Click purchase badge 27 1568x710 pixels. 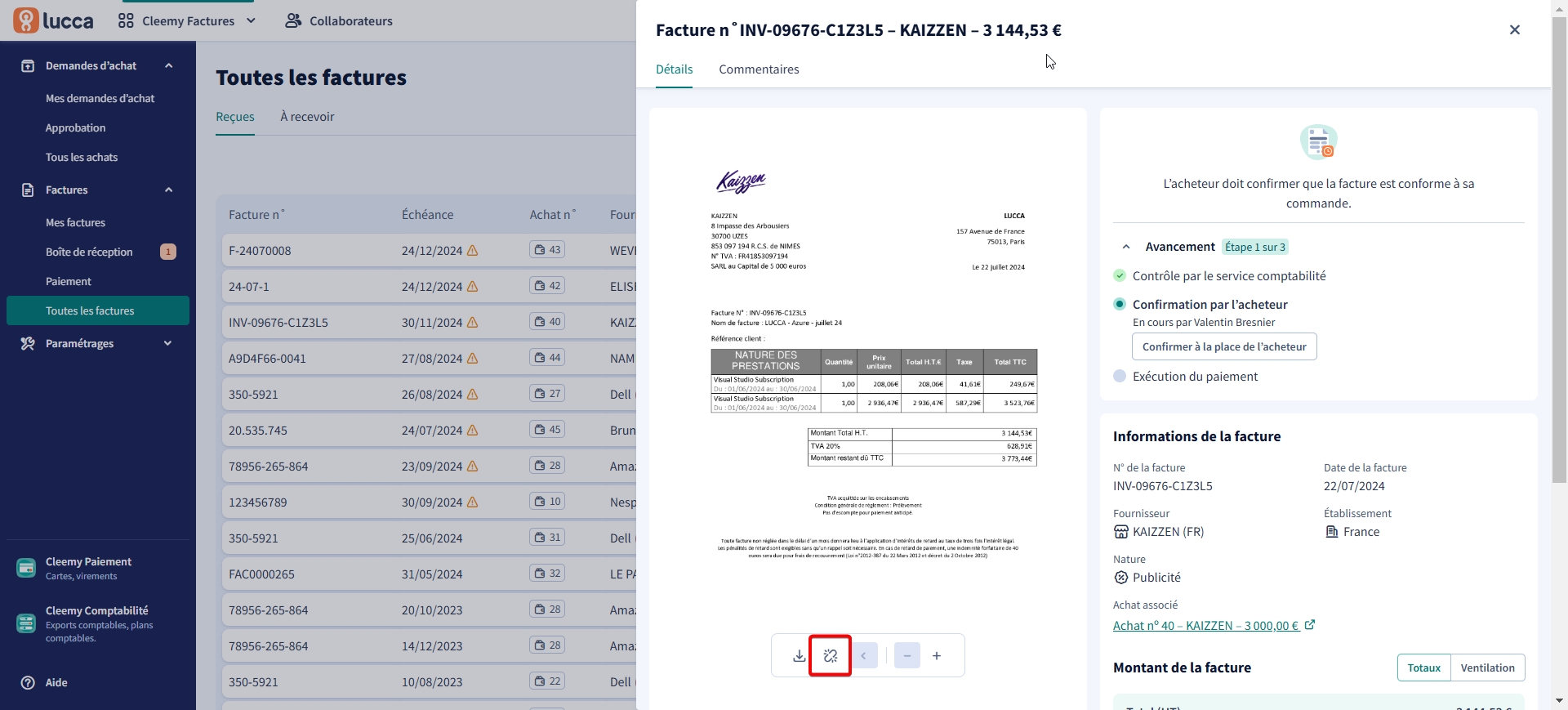547,394
